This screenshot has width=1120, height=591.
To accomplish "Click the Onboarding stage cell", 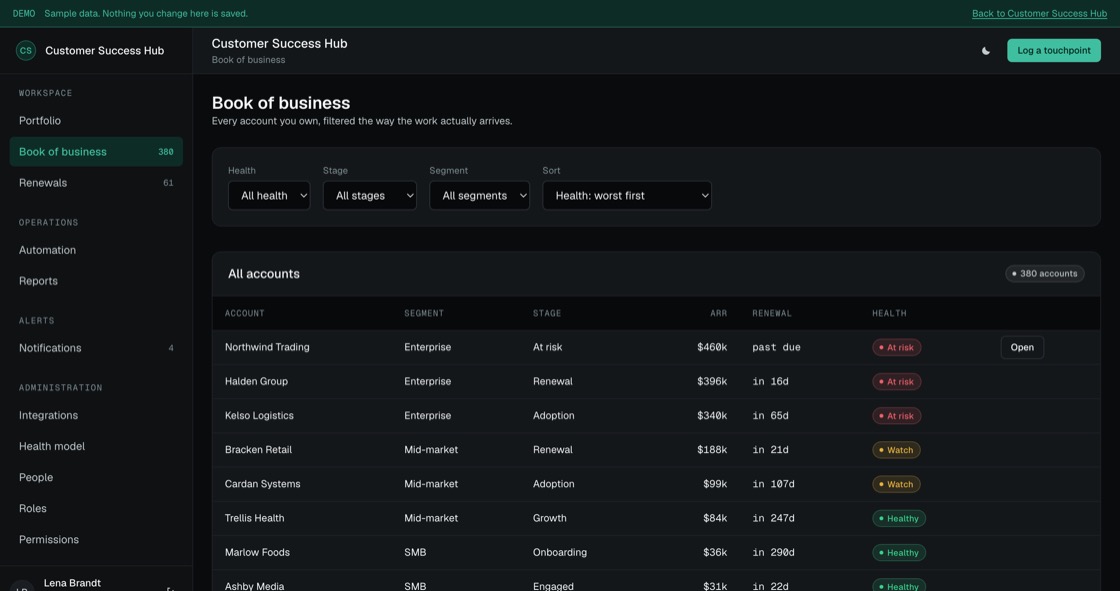I will pyautogui.click(x=560, y=552).
